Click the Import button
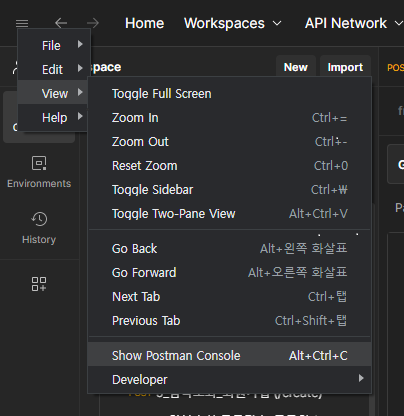Screen dimensions: 404x416 (345, 67)
